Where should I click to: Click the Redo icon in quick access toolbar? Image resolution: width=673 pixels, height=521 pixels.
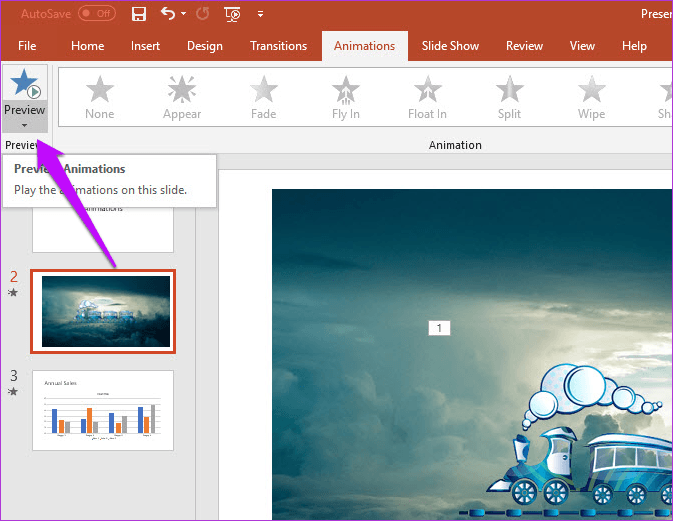pyautogui.click(x=203, y=14)
